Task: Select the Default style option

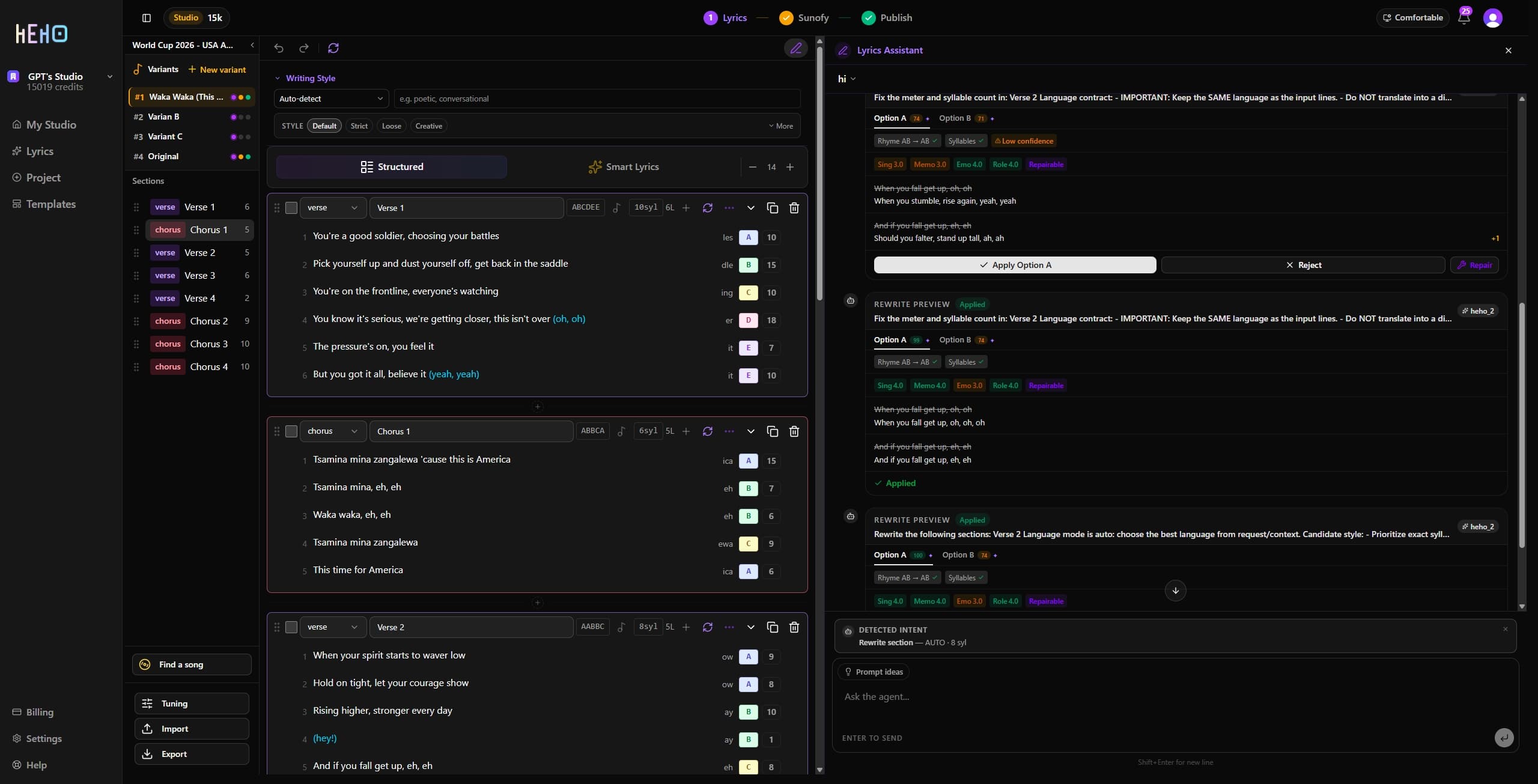Action: click(x=324, y=126)
